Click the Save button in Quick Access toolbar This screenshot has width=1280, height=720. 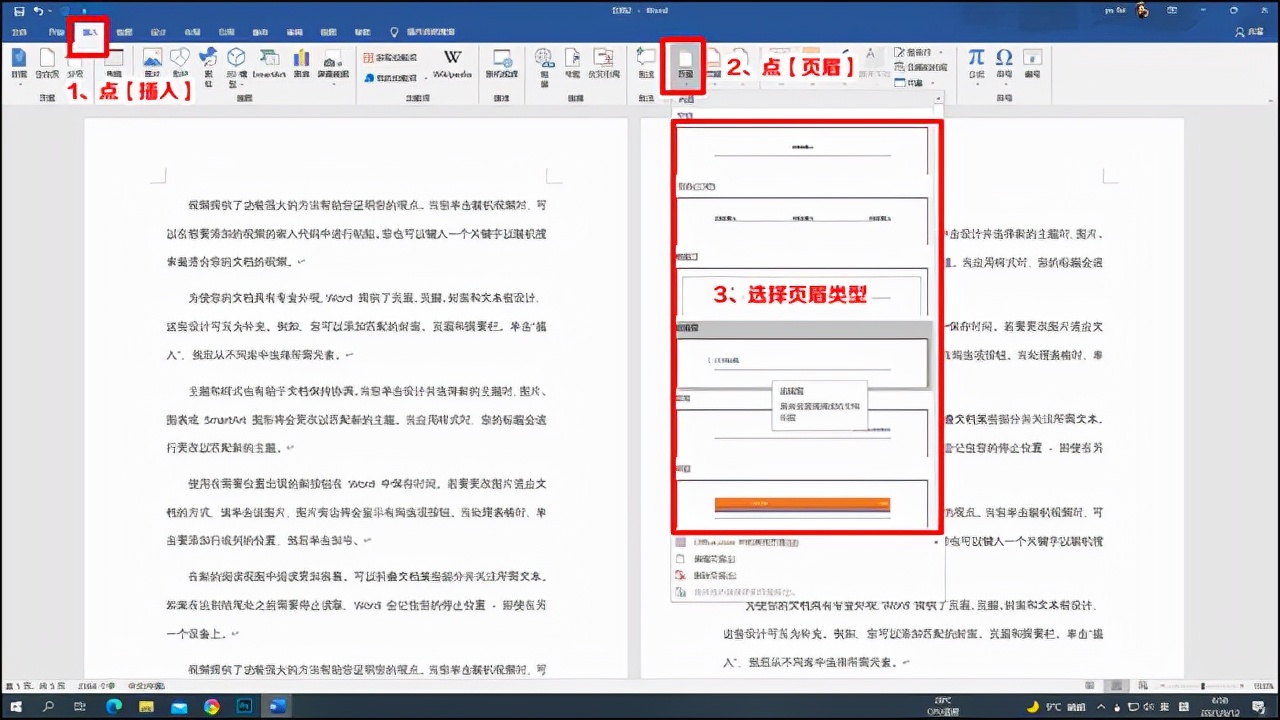[x=17, y=10]
